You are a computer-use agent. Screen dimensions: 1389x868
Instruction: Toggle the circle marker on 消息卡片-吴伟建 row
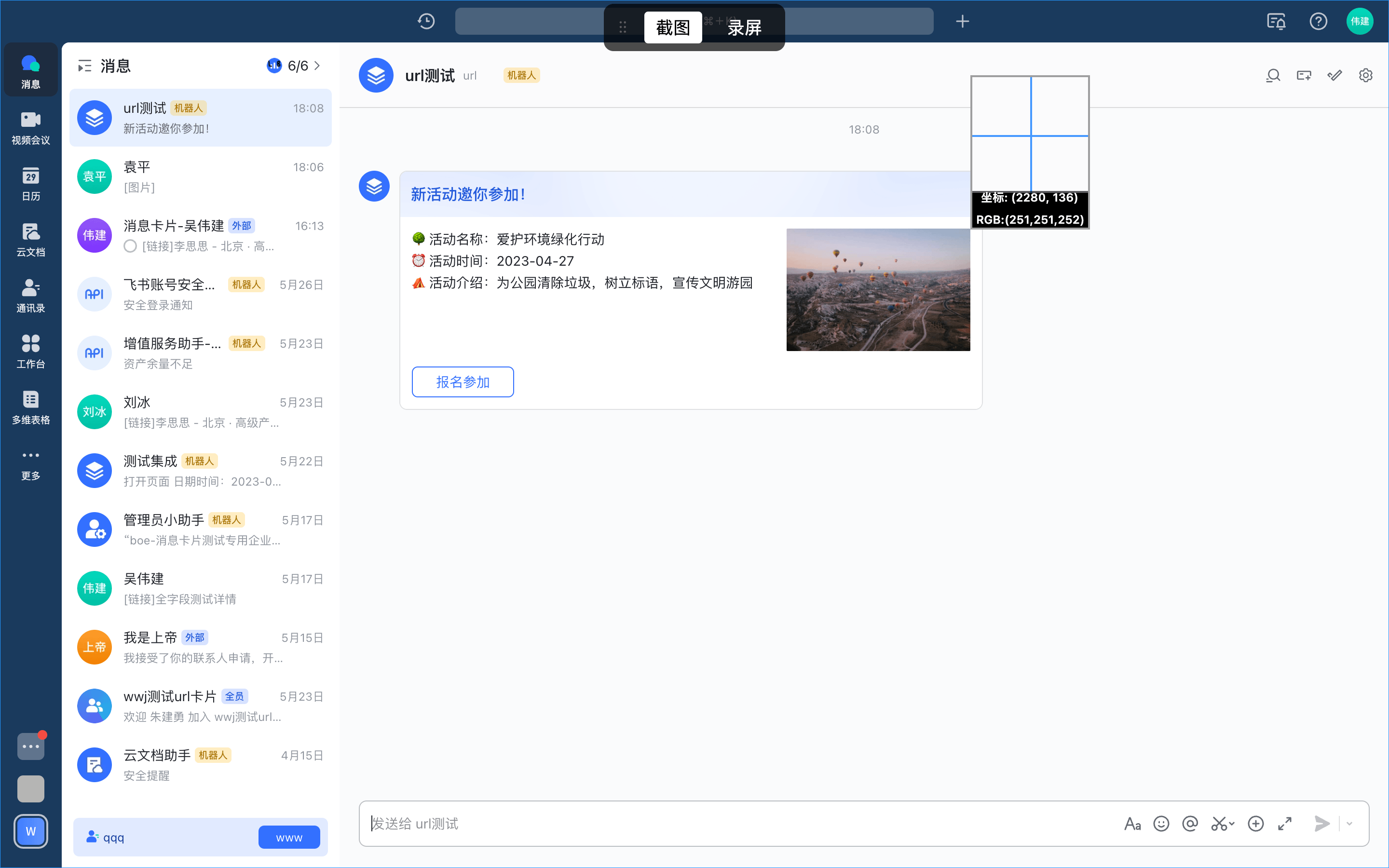click(x=130, y=246)
